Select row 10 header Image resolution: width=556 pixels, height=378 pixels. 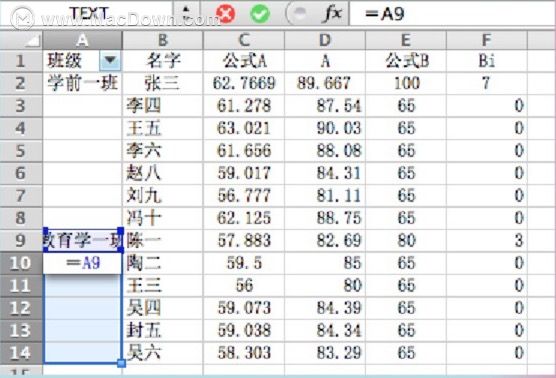pos(21,263)
